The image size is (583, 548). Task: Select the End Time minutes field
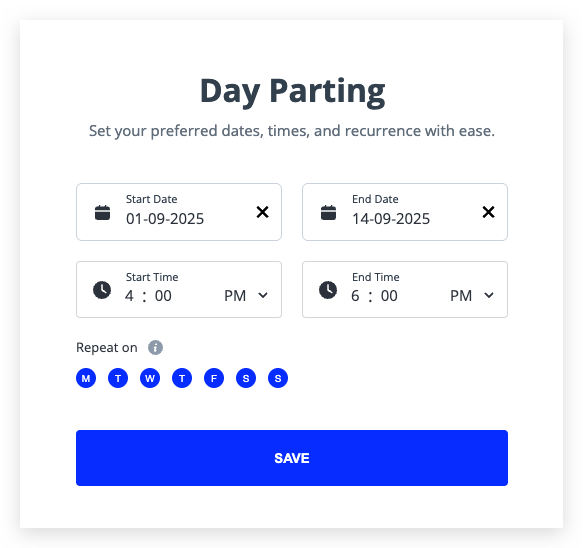pos(389,296)
